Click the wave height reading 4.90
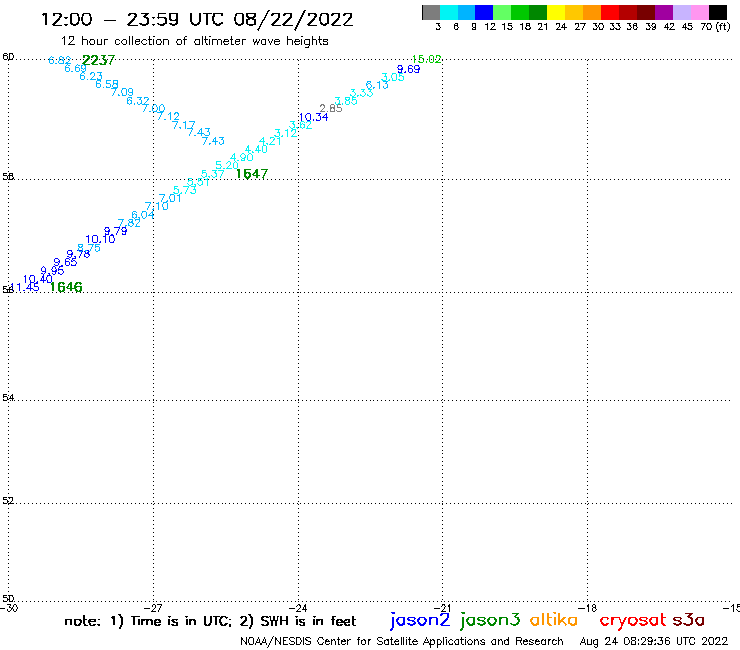The width and height of the screenshot is (740, 650). click(242, 158)
